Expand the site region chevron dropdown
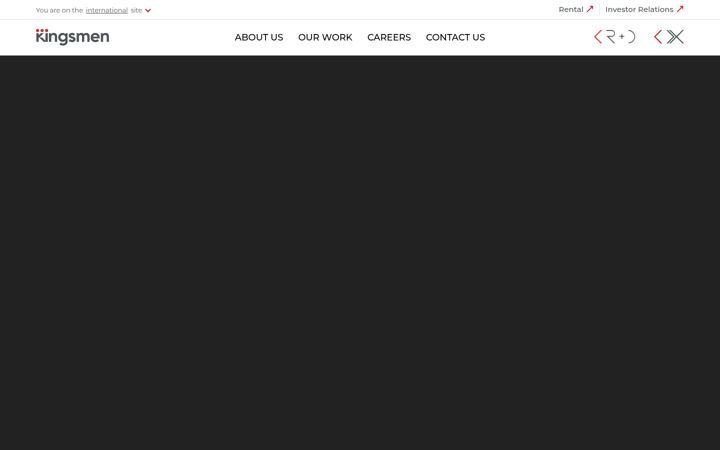The height and width of the screenshot is (450, 720). [148, 11]
